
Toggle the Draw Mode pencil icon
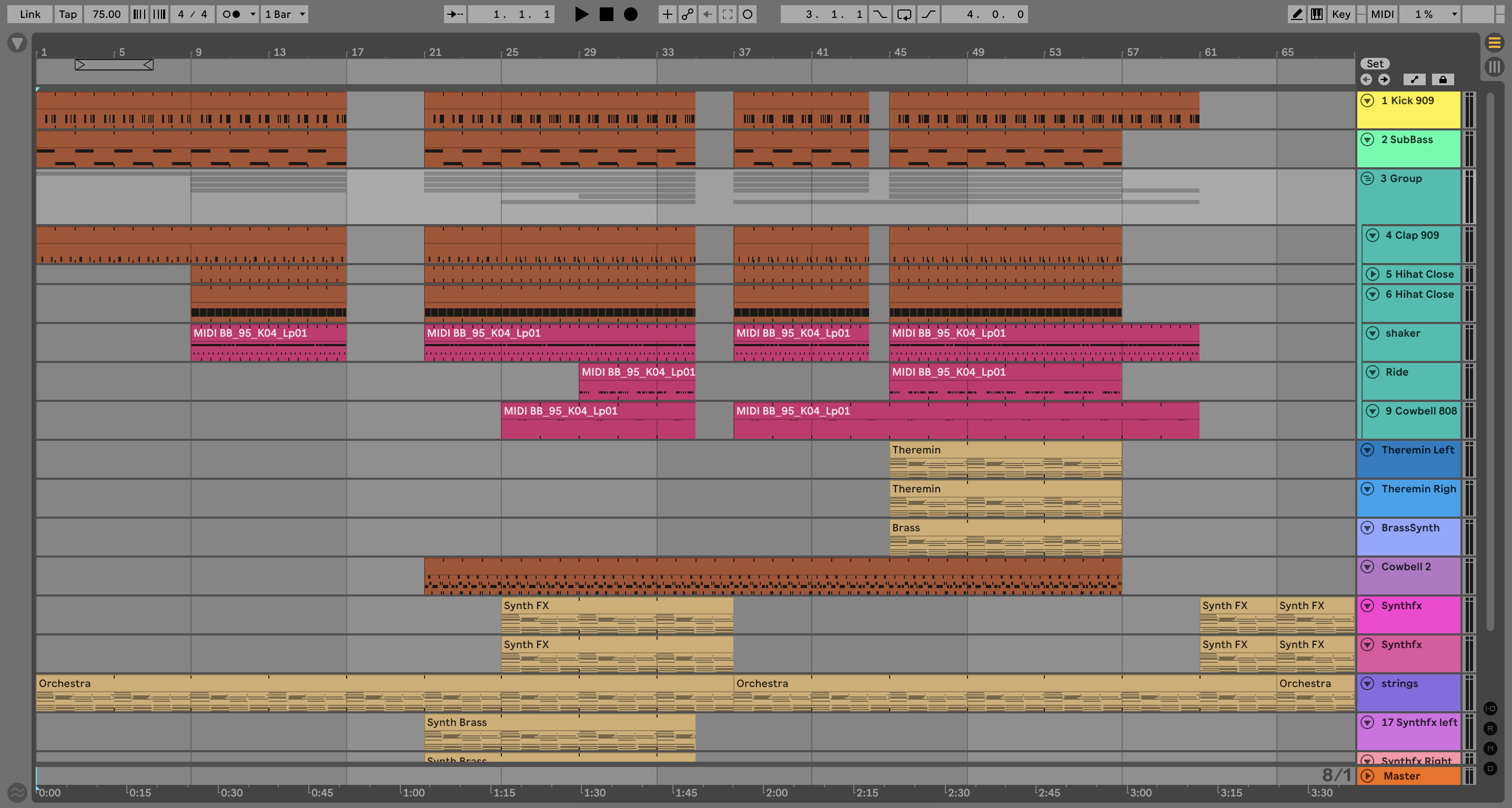(x=1297, y=14)
